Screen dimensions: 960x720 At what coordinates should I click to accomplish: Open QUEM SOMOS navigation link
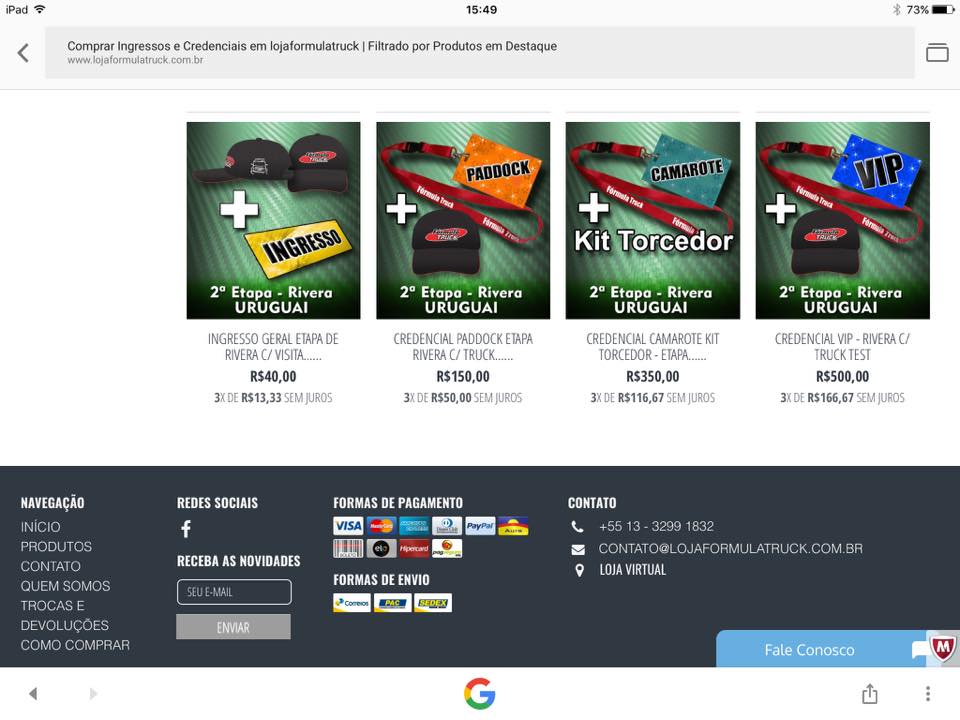click(66, 586)
